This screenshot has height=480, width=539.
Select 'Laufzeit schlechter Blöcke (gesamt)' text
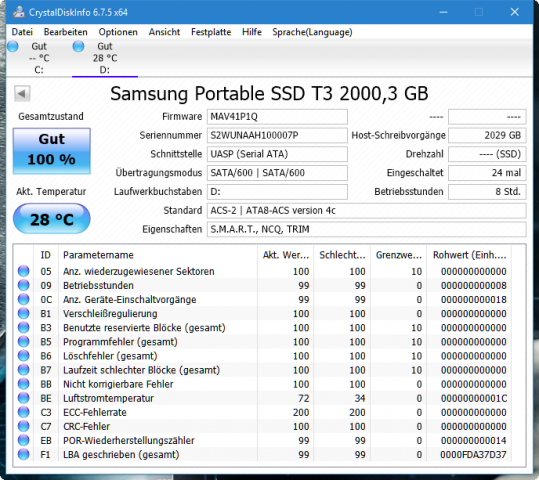[141, 370]
